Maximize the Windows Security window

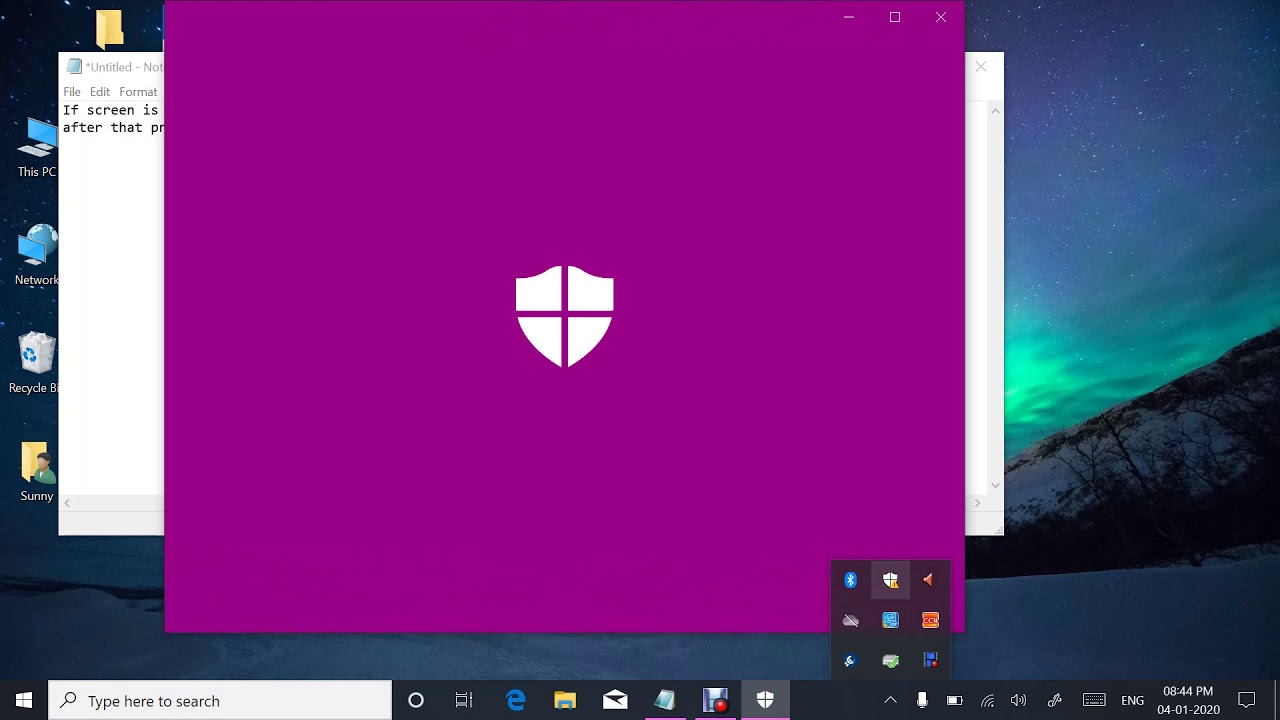point(895,17)
